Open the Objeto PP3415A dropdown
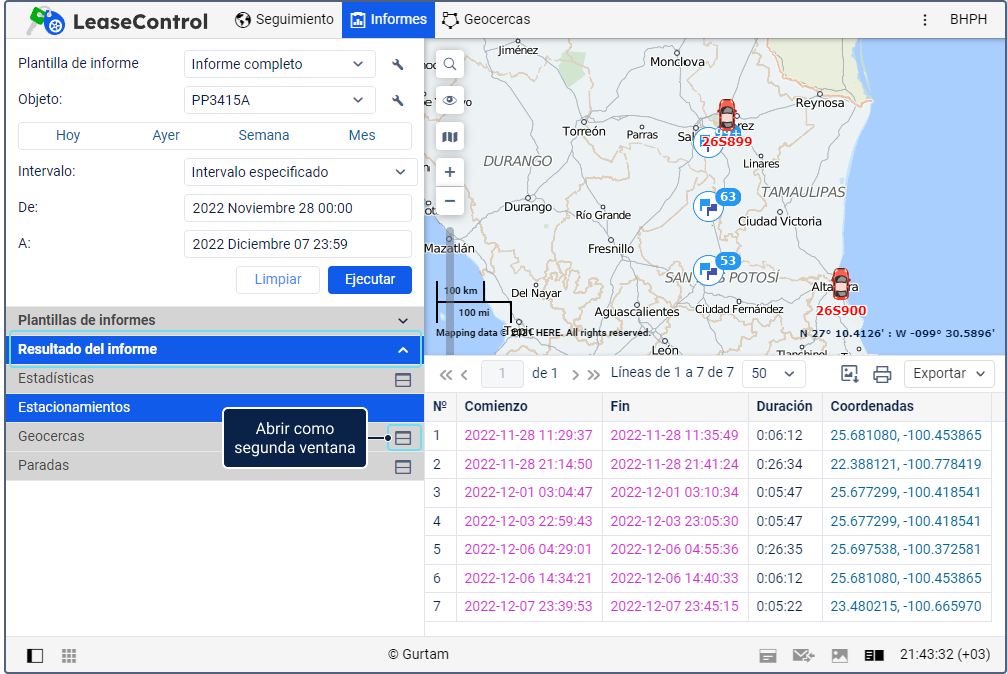 click(x=280, y=100)
